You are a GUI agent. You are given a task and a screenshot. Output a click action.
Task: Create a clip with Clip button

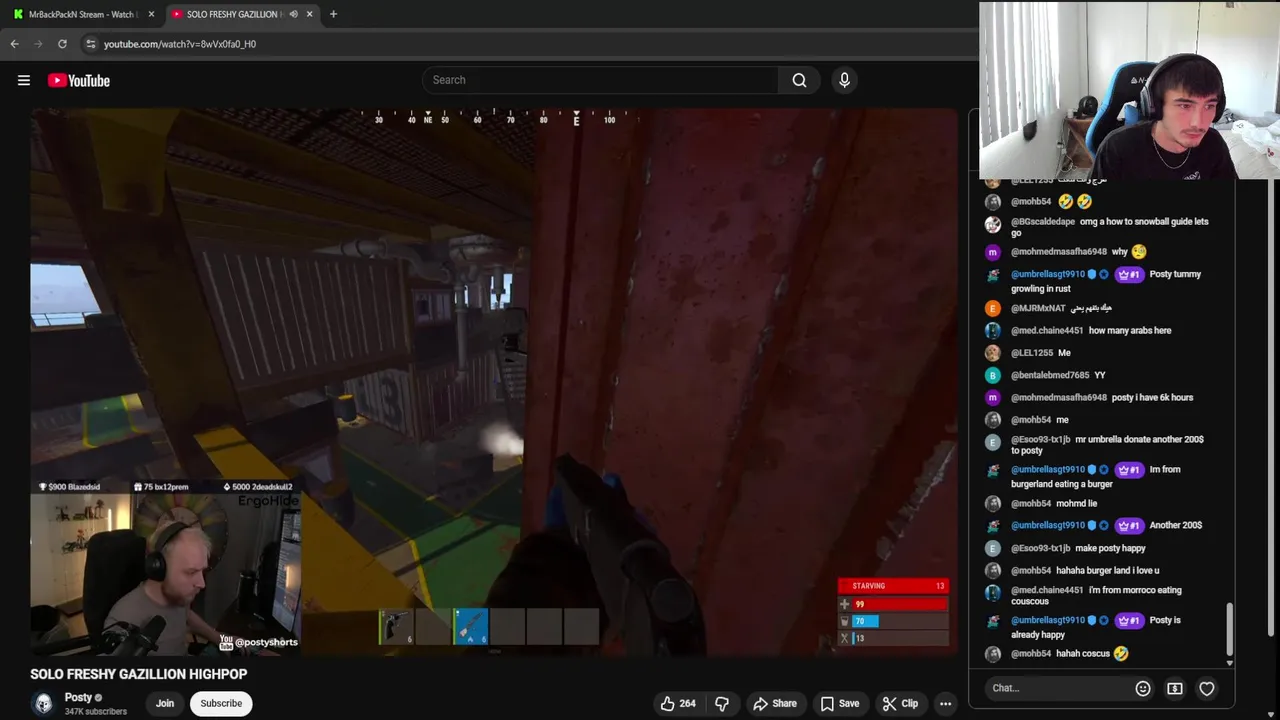tap(900, 703)
